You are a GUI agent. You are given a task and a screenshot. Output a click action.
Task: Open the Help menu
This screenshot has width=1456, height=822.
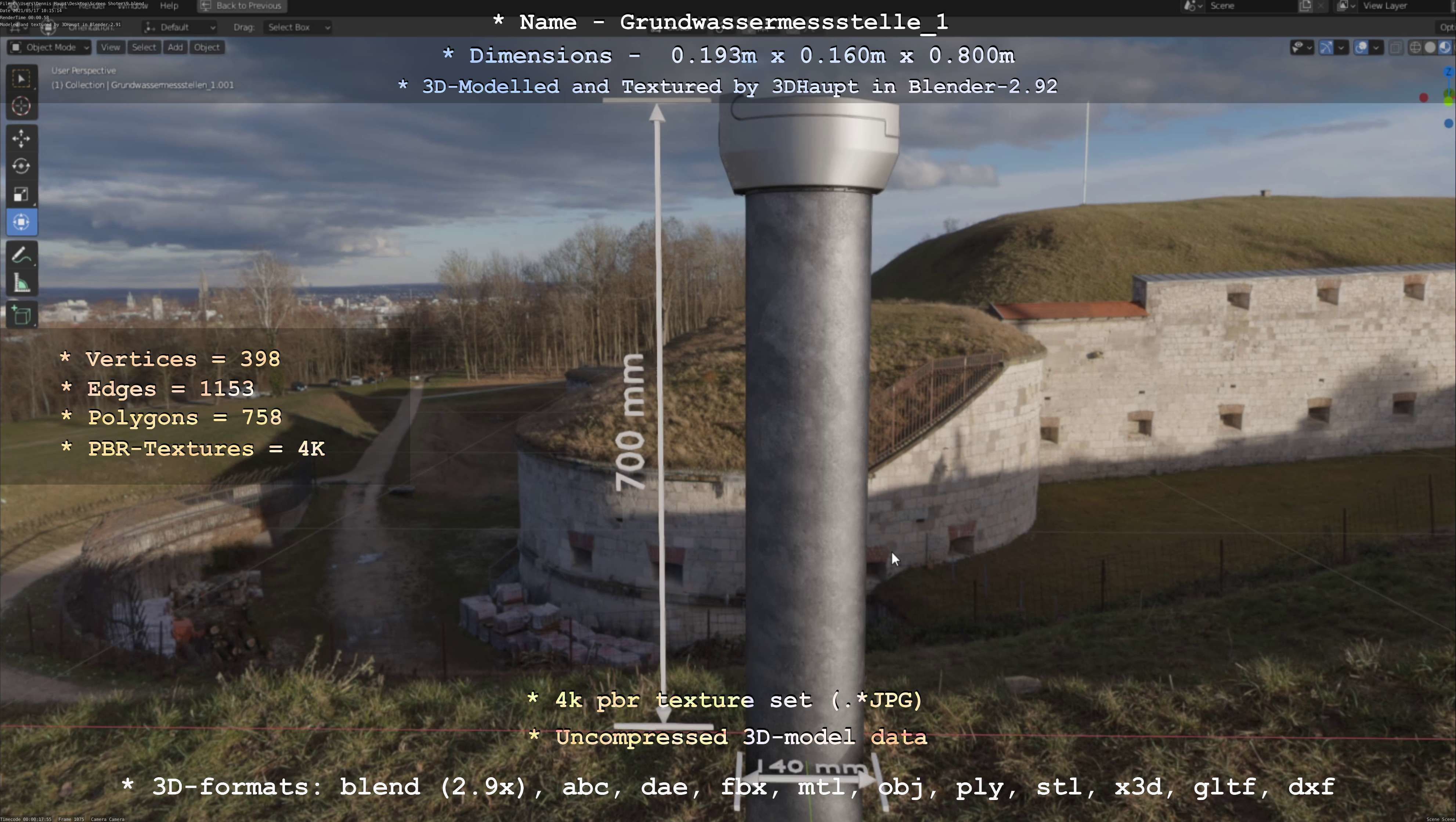[x=169, y=6]
